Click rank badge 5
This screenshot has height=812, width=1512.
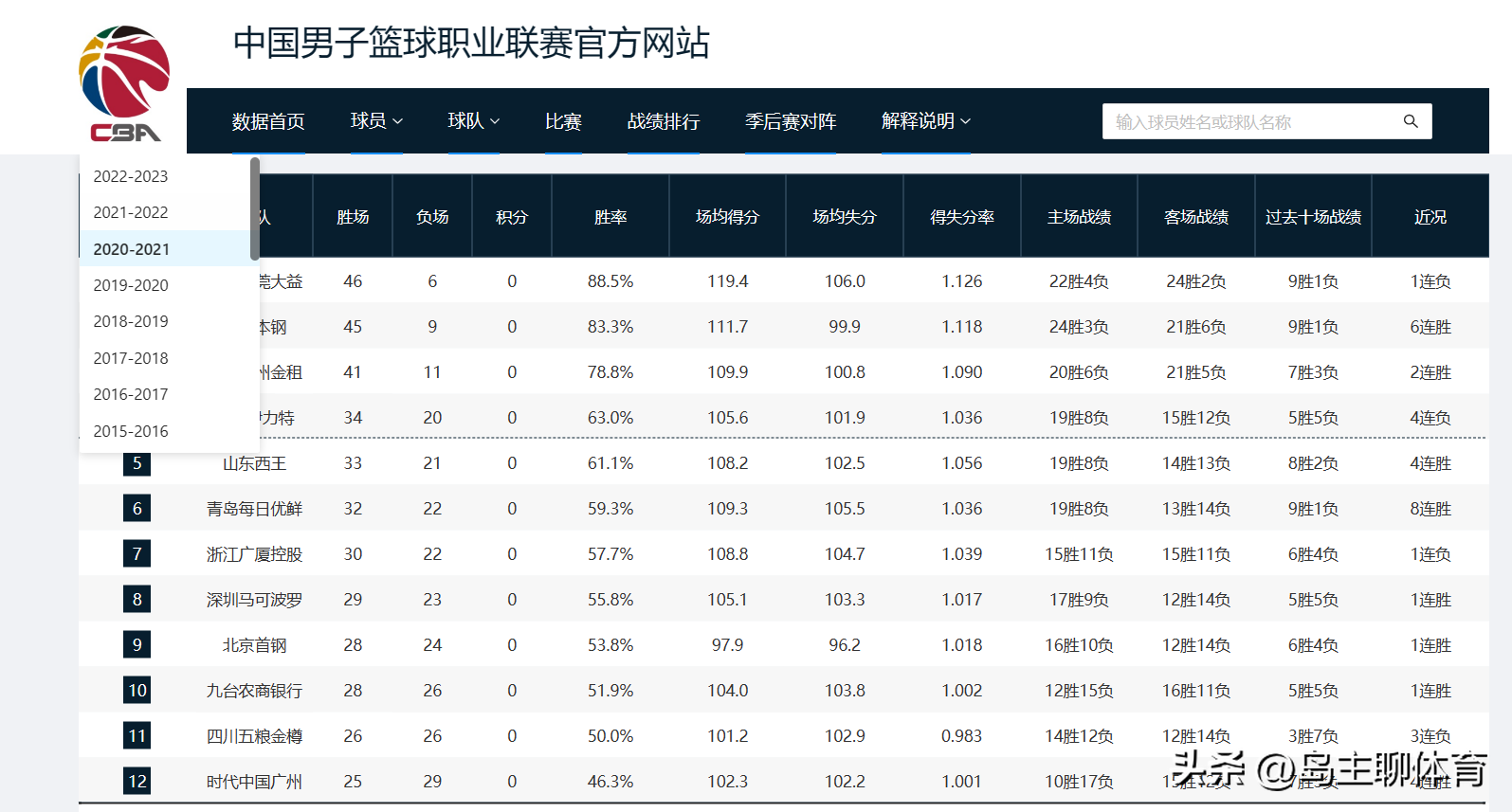[137, 463]
